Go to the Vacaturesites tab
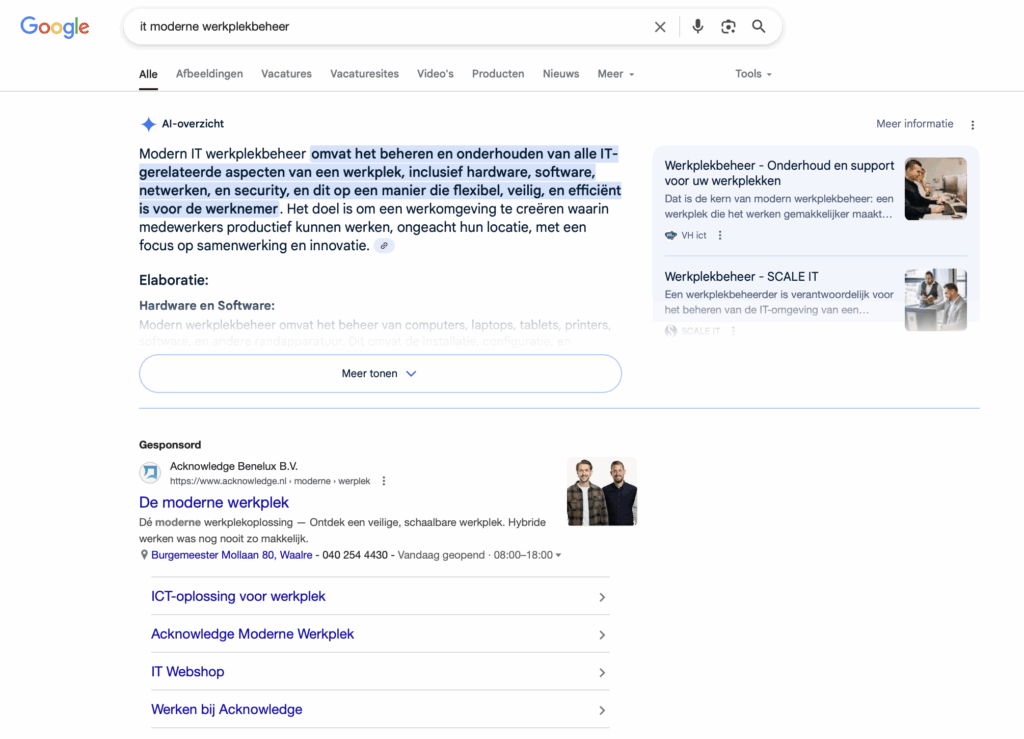This screenshot has height=739, width=1024. (364, 74)
